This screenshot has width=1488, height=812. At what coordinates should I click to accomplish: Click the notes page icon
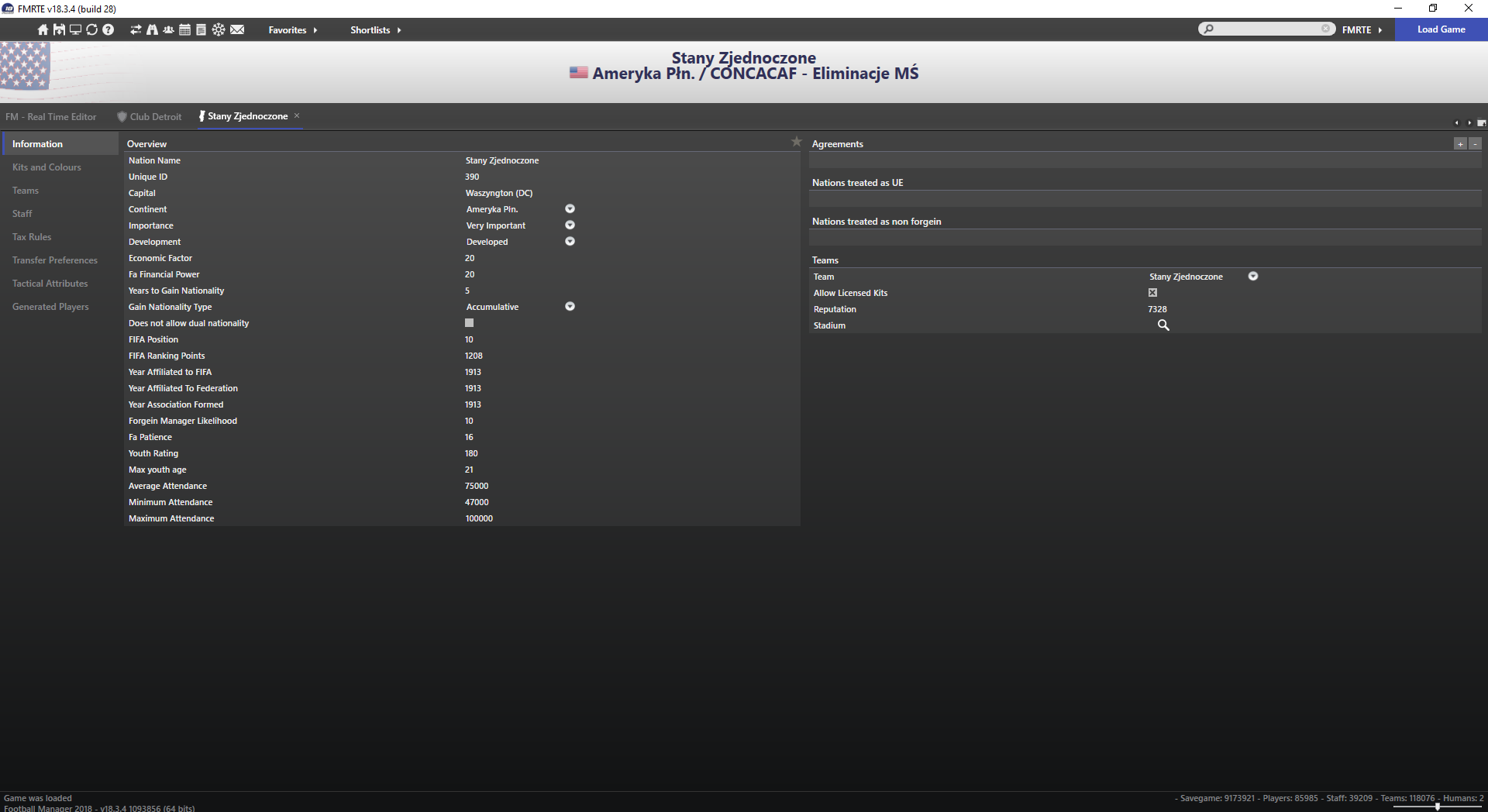[201, 29]
